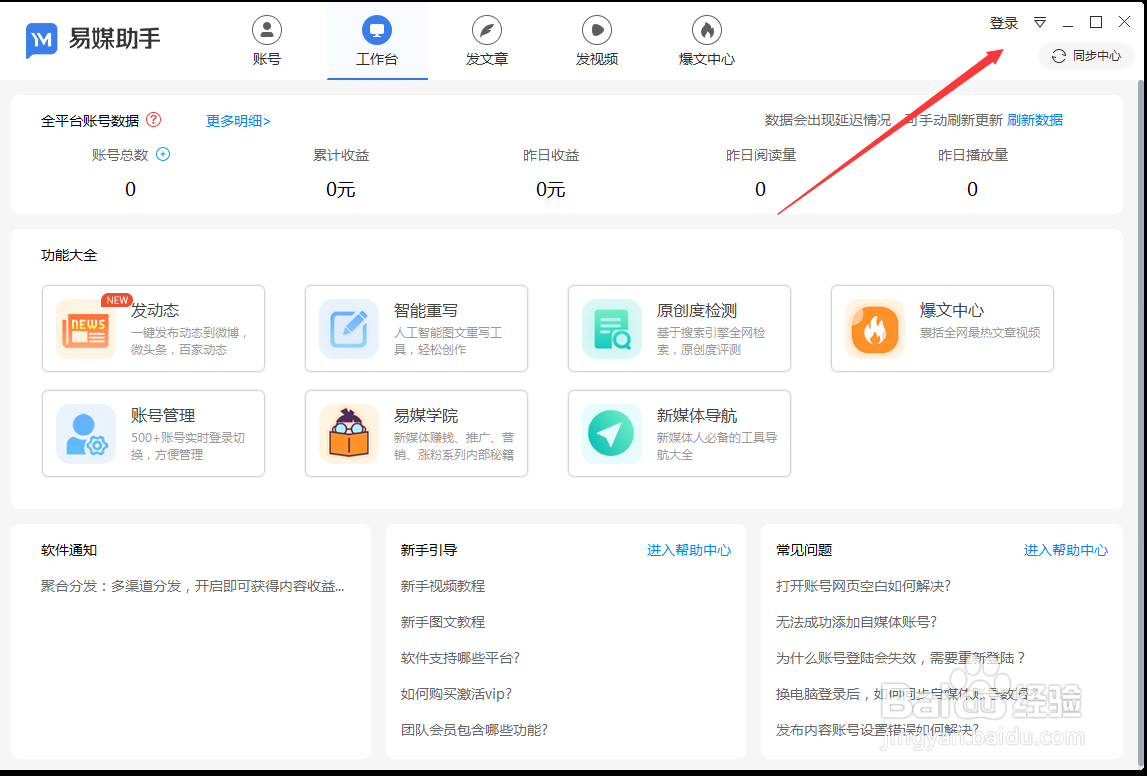Open the 爆文中心 flame icon in top bar
Image resolution: width=1147 pixels, height=776 pixels.
point(707,30)
